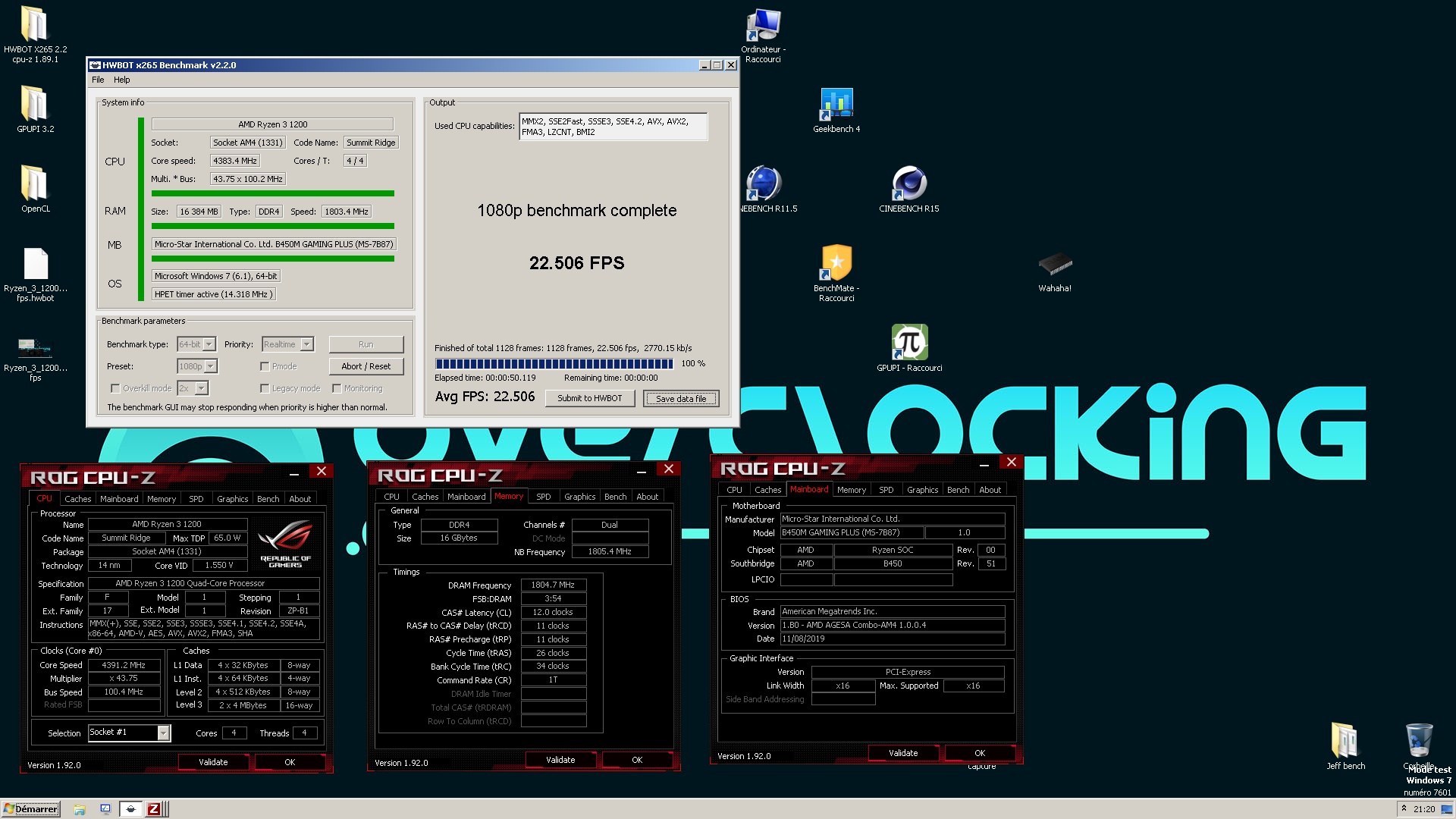Click the ROG Republic of Gamers logo in CPU-Z
This screenshot has width=1456, height=819.
point(285,543)
